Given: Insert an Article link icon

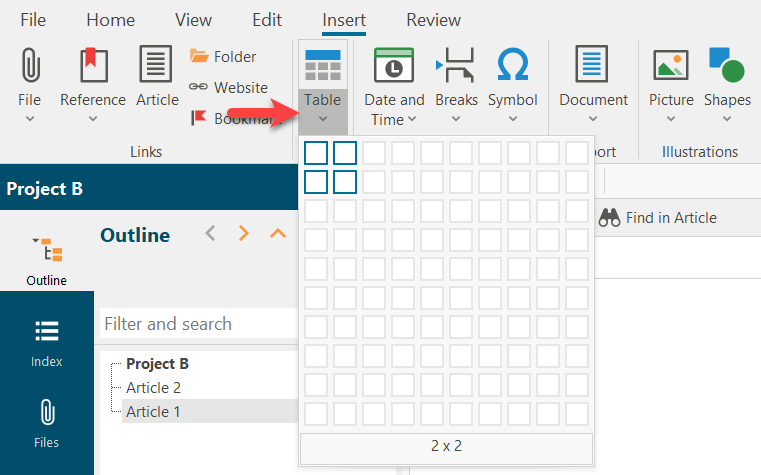Looking at the screenshot, I should [156, 66].
